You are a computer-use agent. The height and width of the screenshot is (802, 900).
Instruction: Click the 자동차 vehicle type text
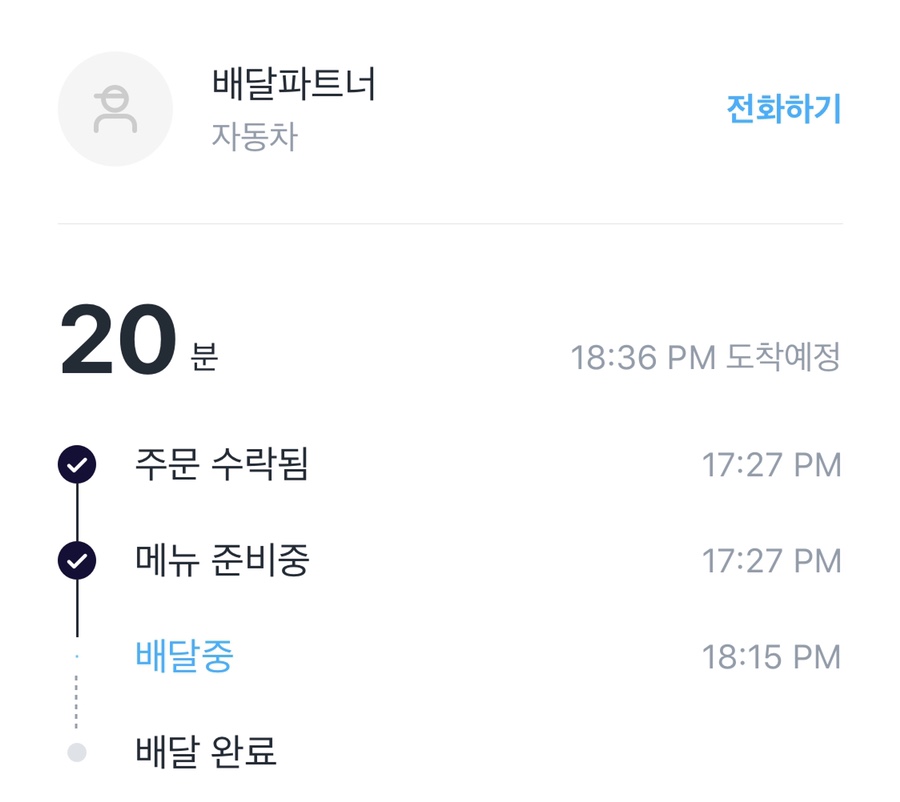(254, 137)
